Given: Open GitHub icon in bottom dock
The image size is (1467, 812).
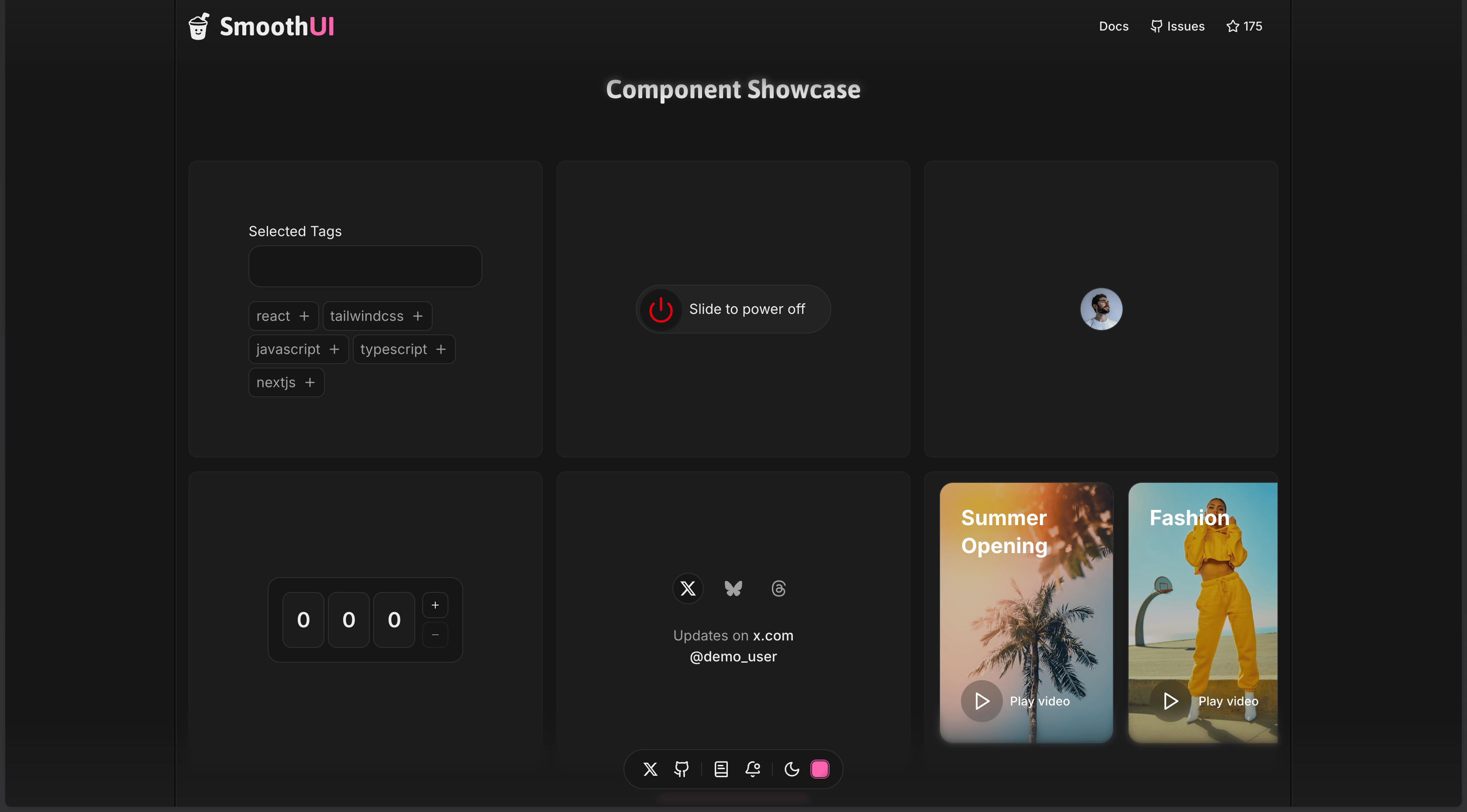Looking at the screenshot, I should [x=681, y=769].
